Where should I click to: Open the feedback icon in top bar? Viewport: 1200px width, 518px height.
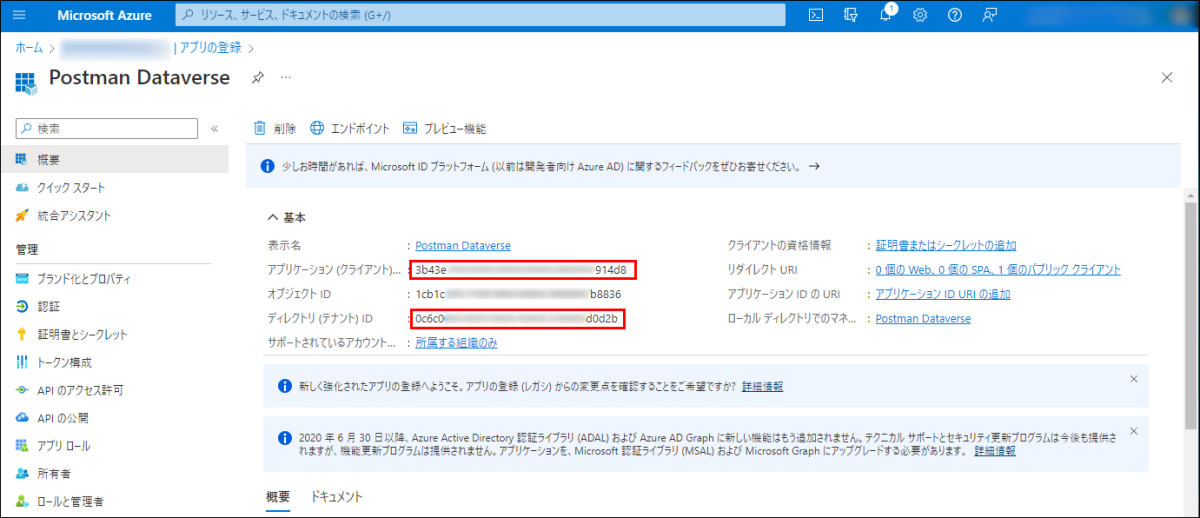coord(990,15)
